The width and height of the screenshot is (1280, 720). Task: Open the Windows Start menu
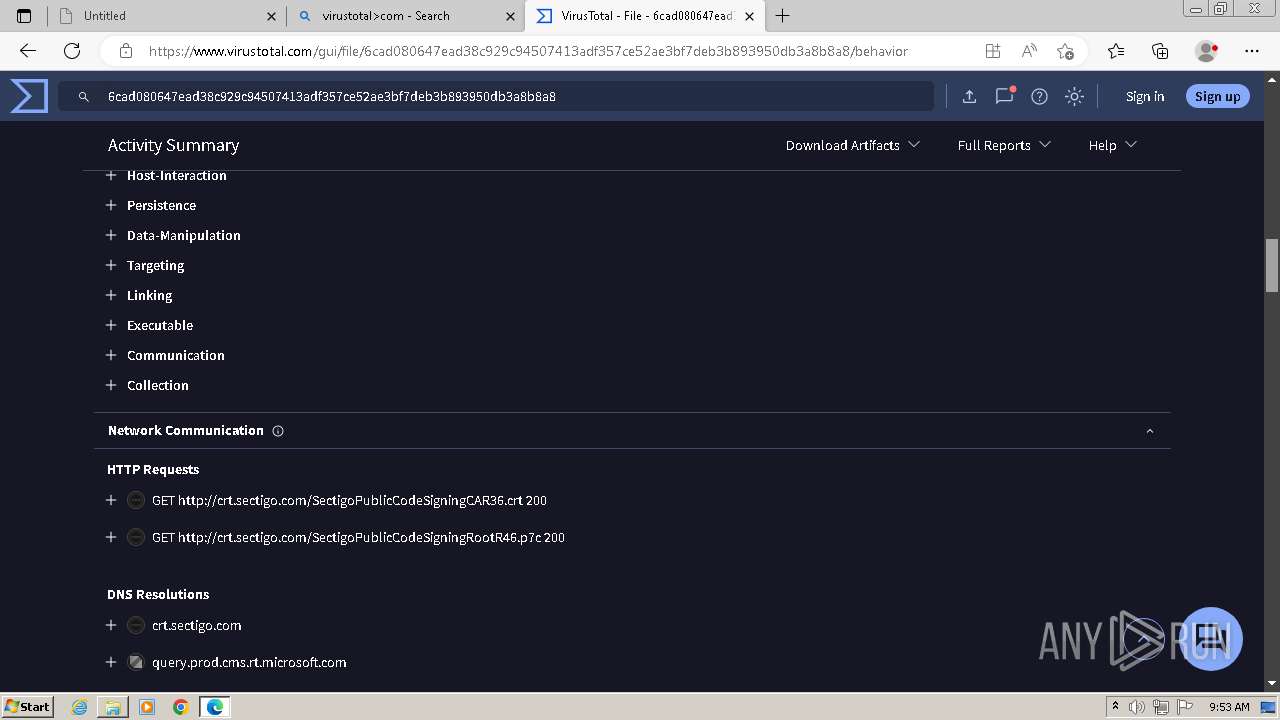pos(28,707)
